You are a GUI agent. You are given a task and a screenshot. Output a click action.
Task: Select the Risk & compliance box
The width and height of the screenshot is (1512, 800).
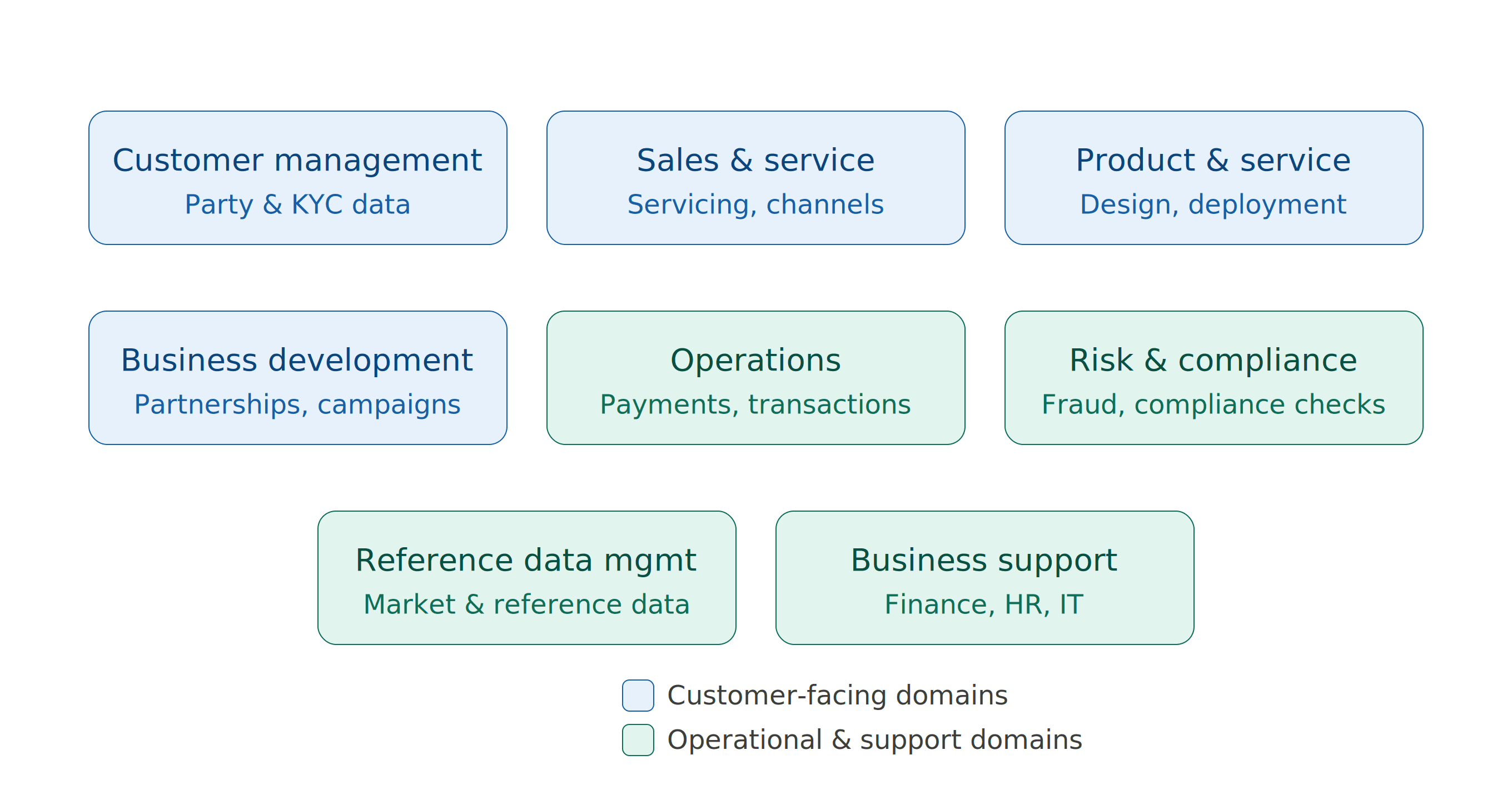1213,378
